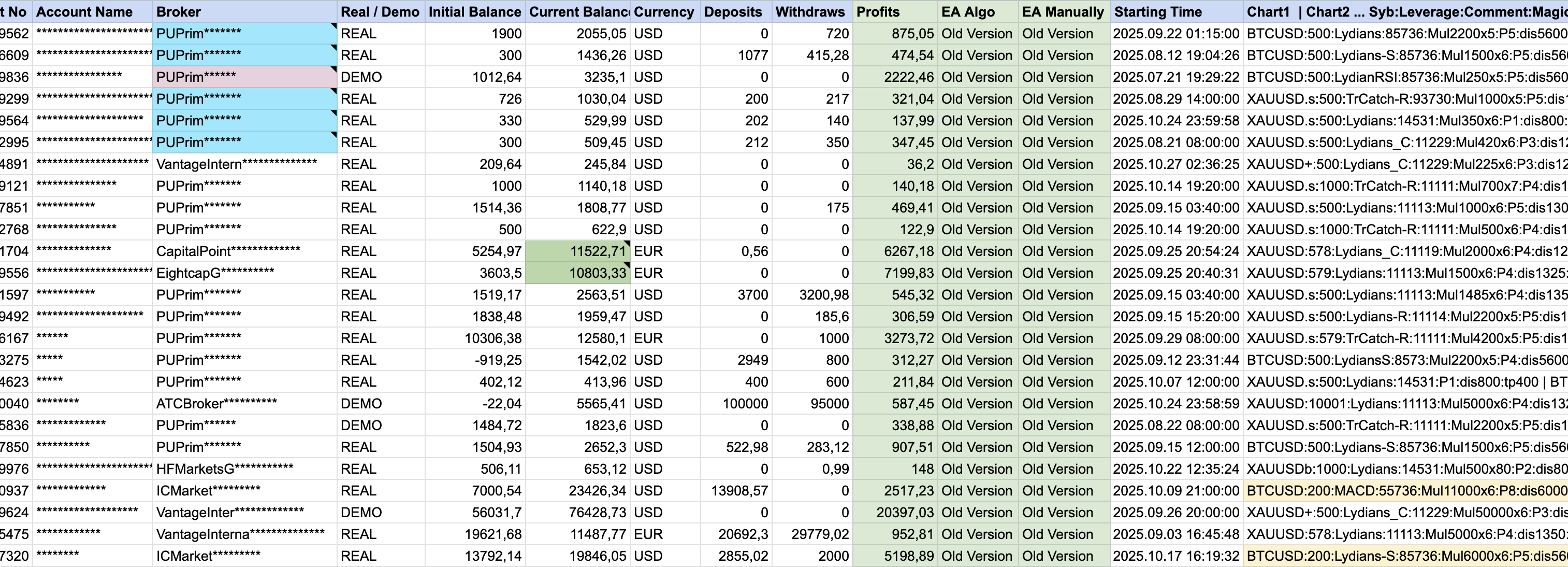Image resolution: width=1568 pixels, height=567 pixels.
Task: Select the Real / Demo header cell
Action: 381,11
